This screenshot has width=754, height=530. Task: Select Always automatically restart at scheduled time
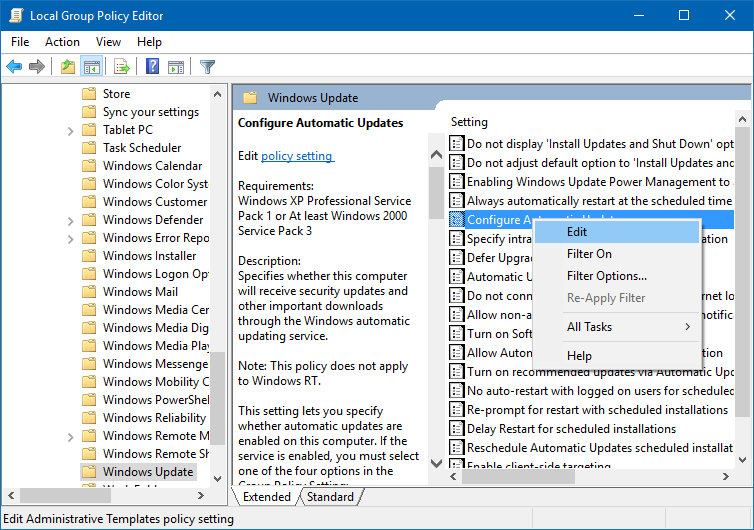[600, 201]
